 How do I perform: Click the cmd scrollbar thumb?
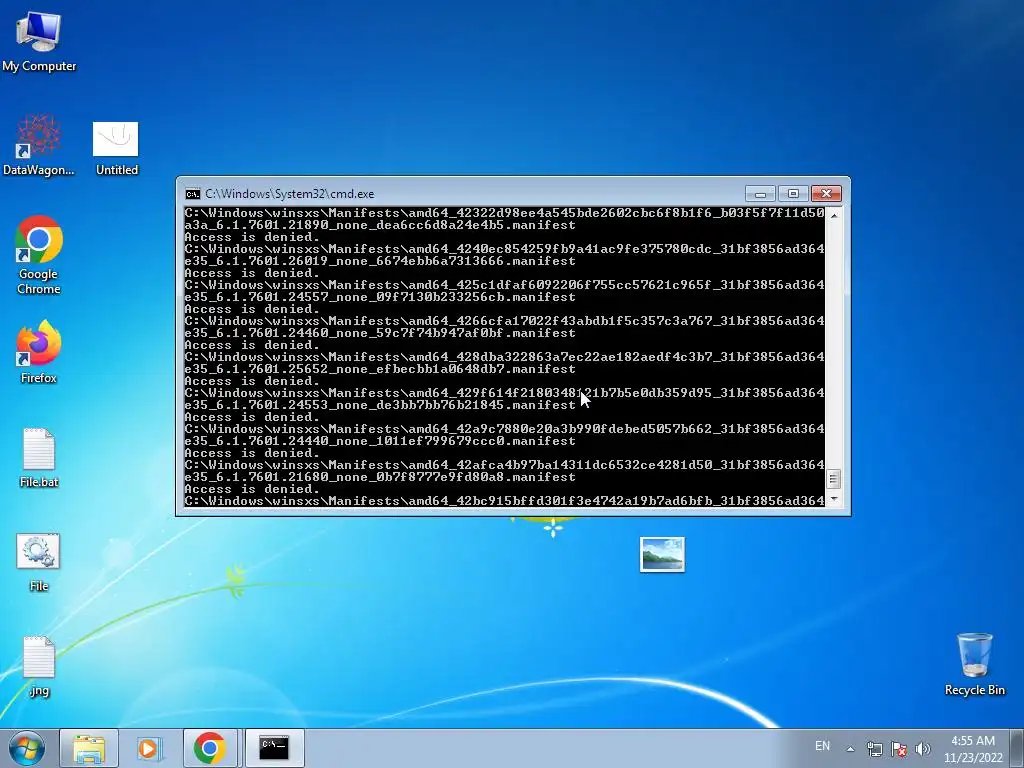833,479
